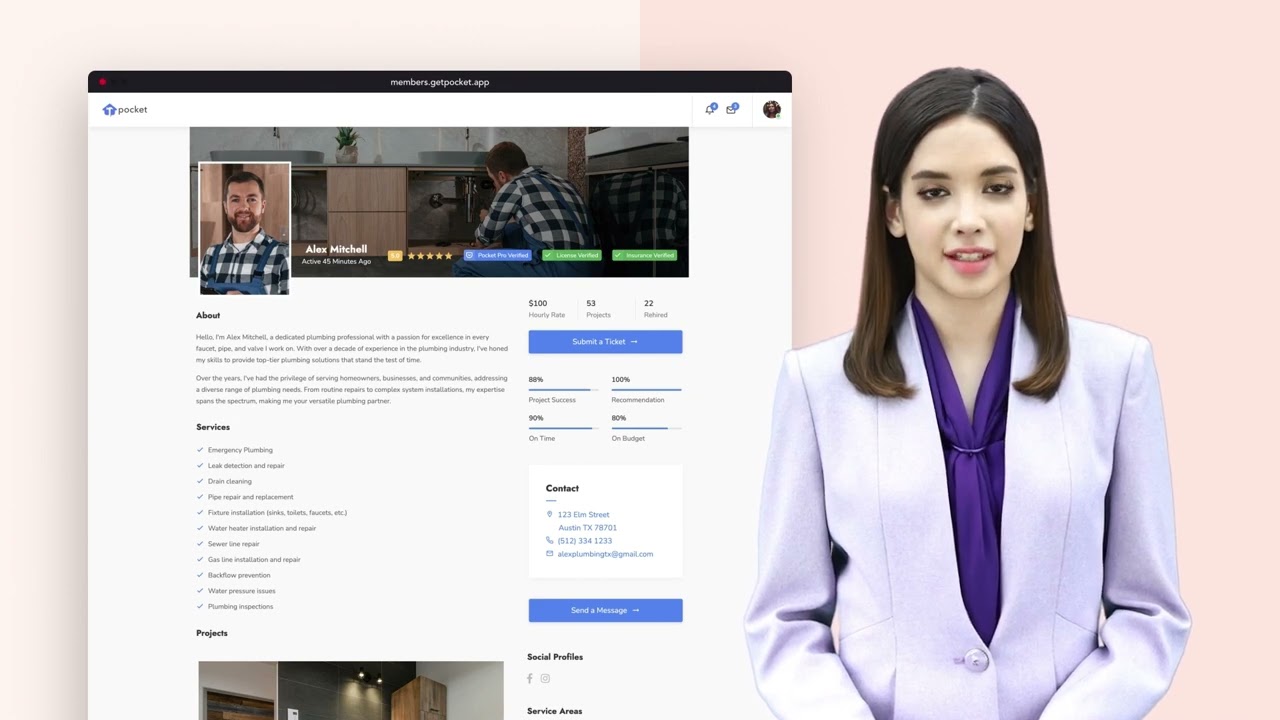Click the 53 Projects stat
The image size is (1280, 720).
(x=598, y=308)
